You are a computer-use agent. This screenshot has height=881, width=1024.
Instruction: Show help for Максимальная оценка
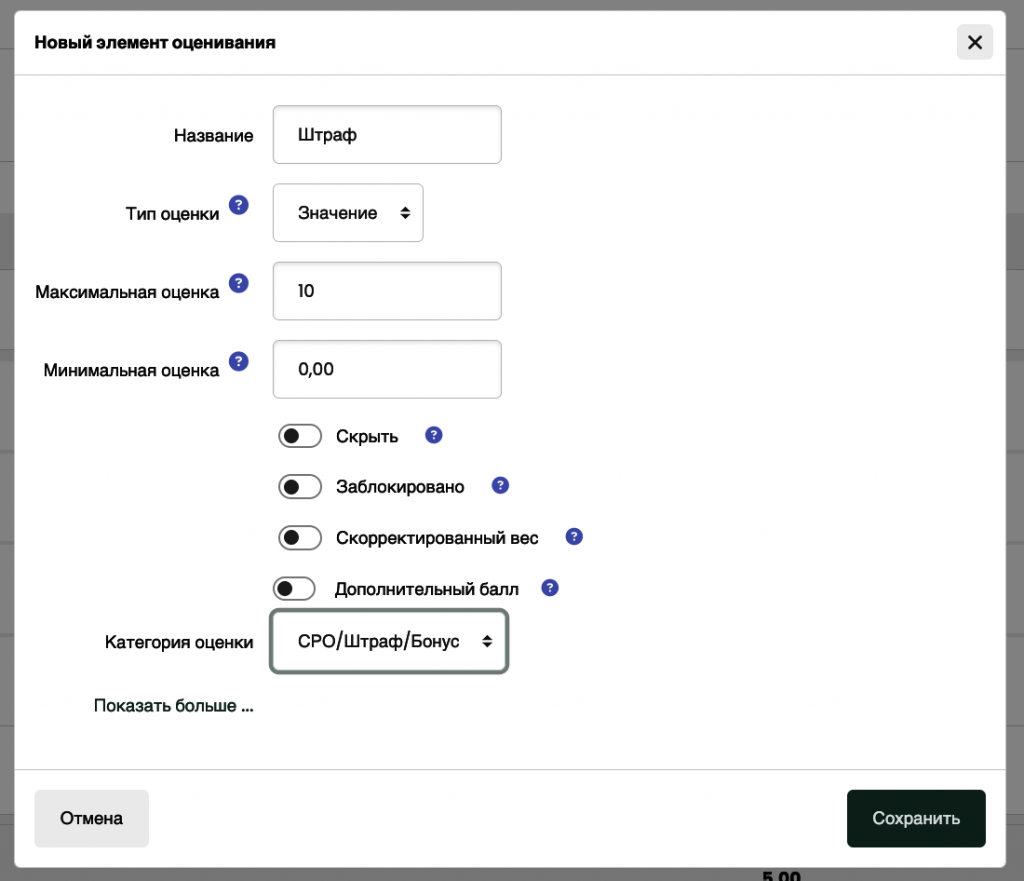click(238, 284)
